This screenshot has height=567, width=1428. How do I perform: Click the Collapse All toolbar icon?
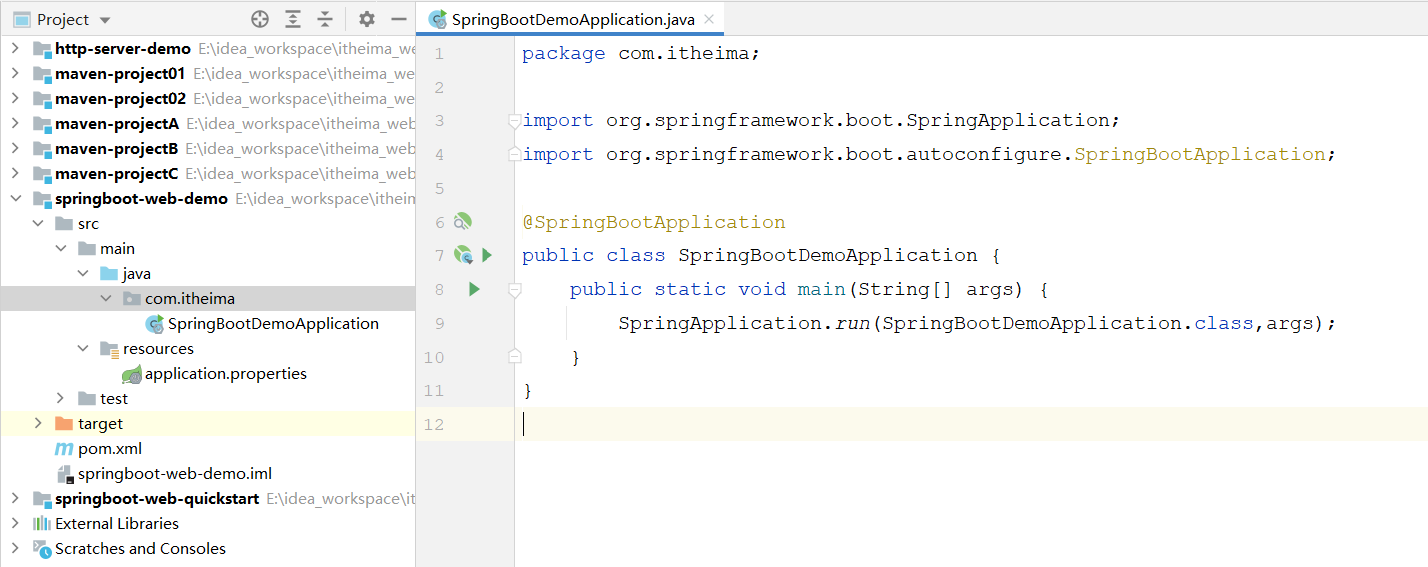pyautogui.click(x=325, y=19)
